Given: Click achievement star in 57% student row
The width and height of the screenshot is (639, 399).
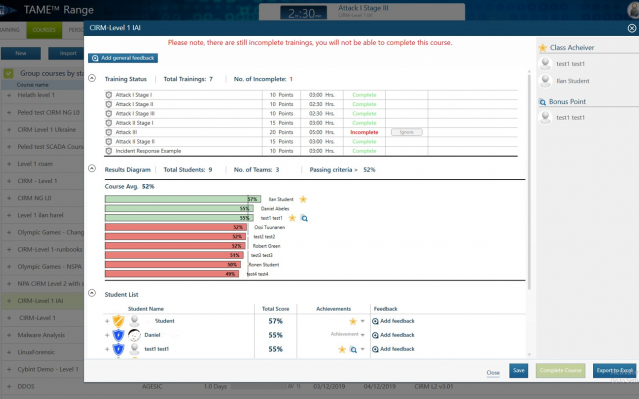Looking at the screenshot, I should point(353,322).
